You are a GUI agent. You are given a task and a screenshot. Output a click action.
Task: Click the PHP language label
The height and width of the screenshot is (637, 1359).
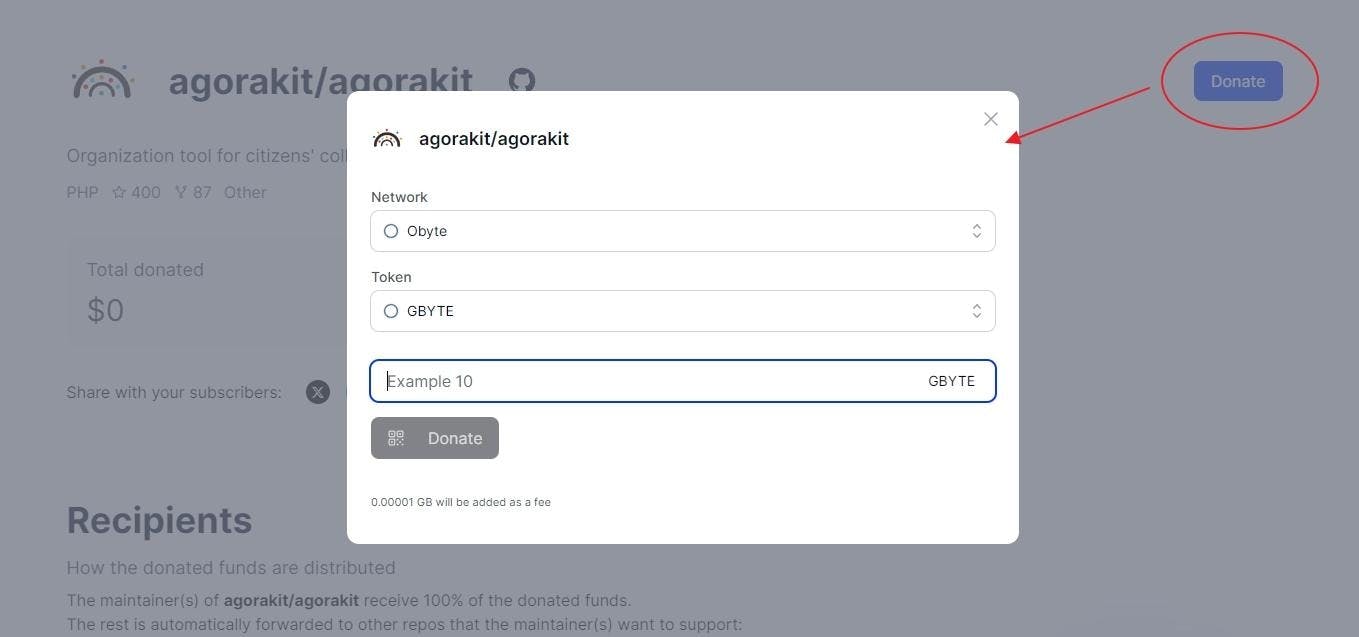click(82, 192)
